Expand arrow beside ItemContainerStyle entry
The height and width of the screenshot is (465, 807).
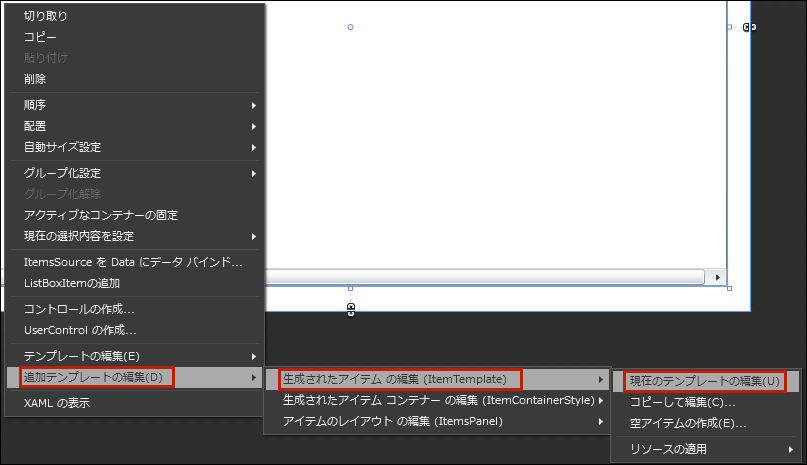tap(601, 401)
